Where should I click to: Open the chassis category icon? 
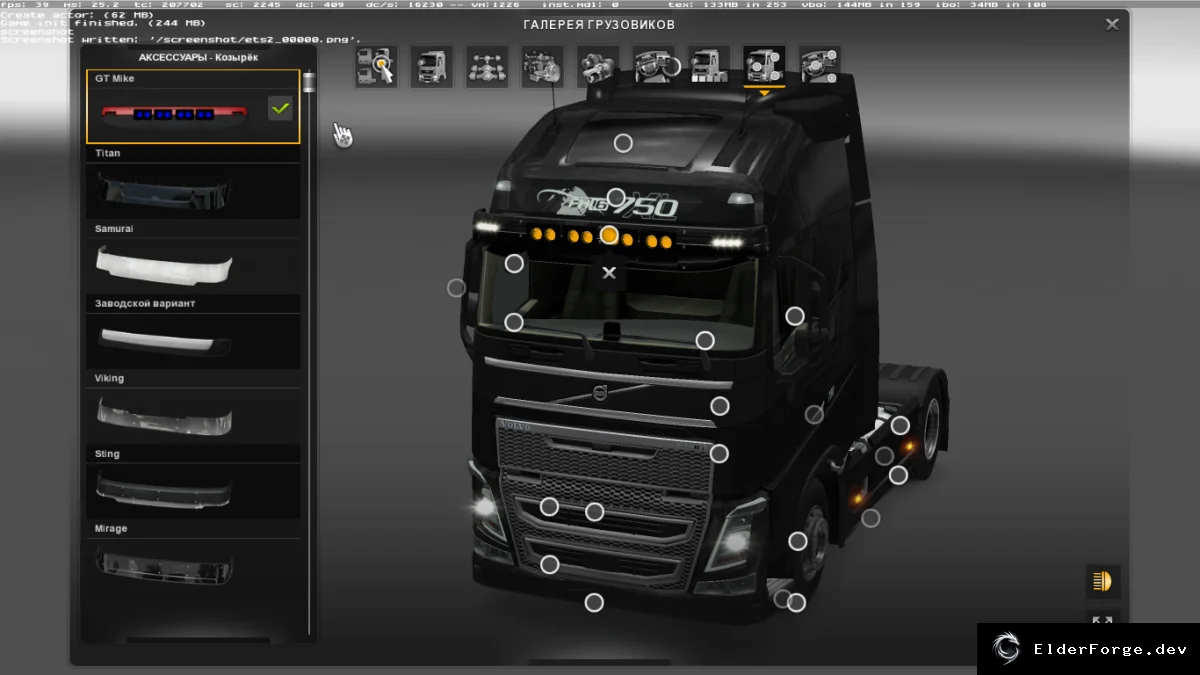coord(487,67)
